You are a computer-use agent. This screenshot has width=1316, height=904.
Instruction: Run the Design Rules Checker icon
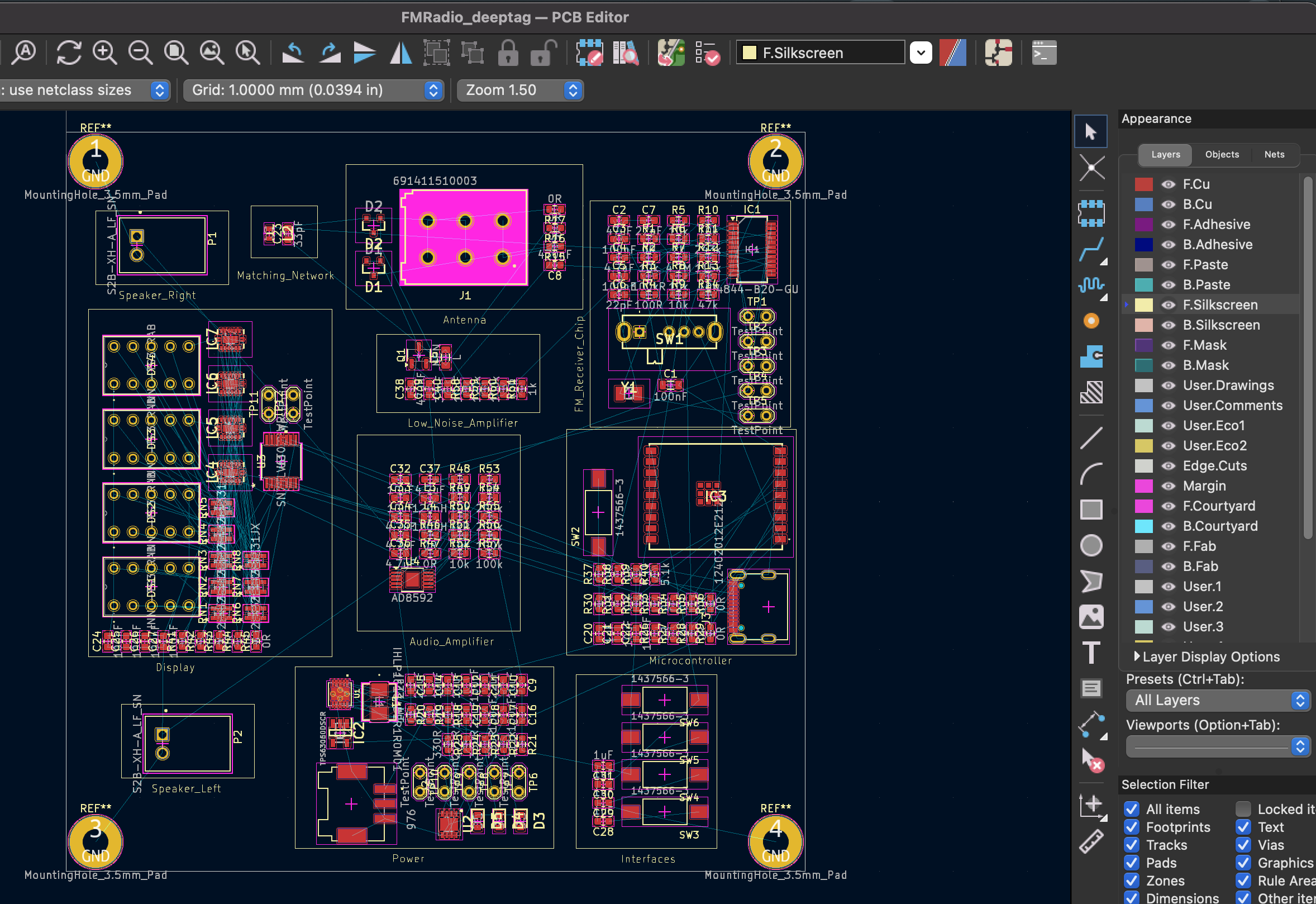707,53
